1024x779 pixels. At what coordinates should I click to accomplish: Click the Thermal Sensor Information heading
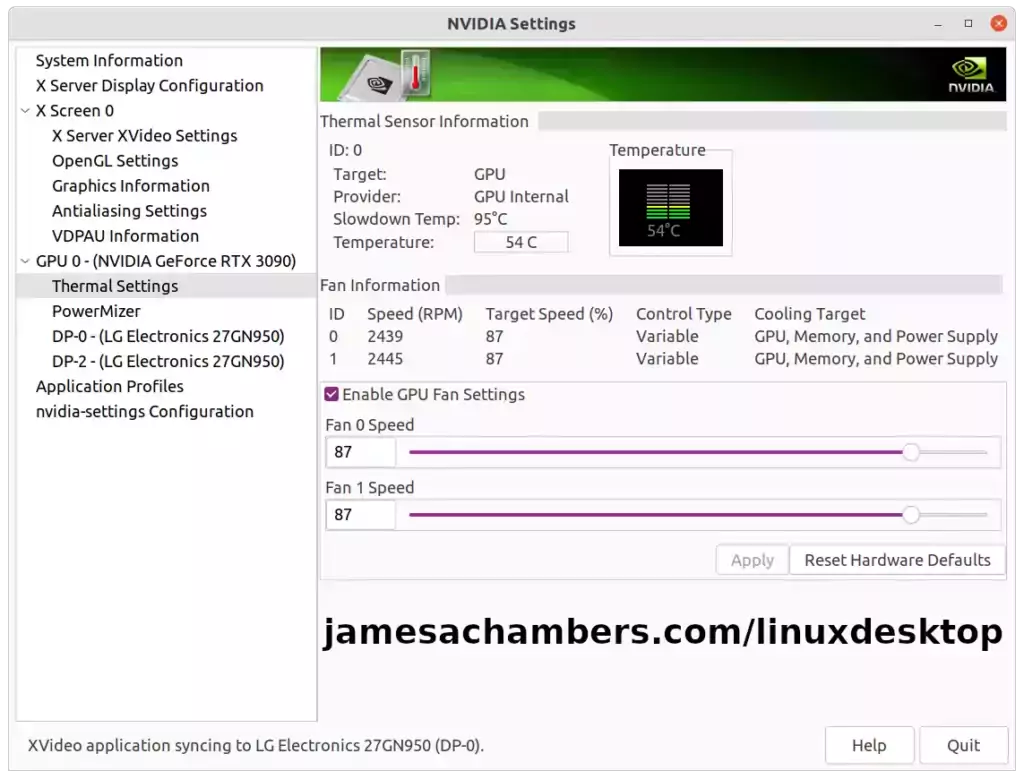point(424,121)
